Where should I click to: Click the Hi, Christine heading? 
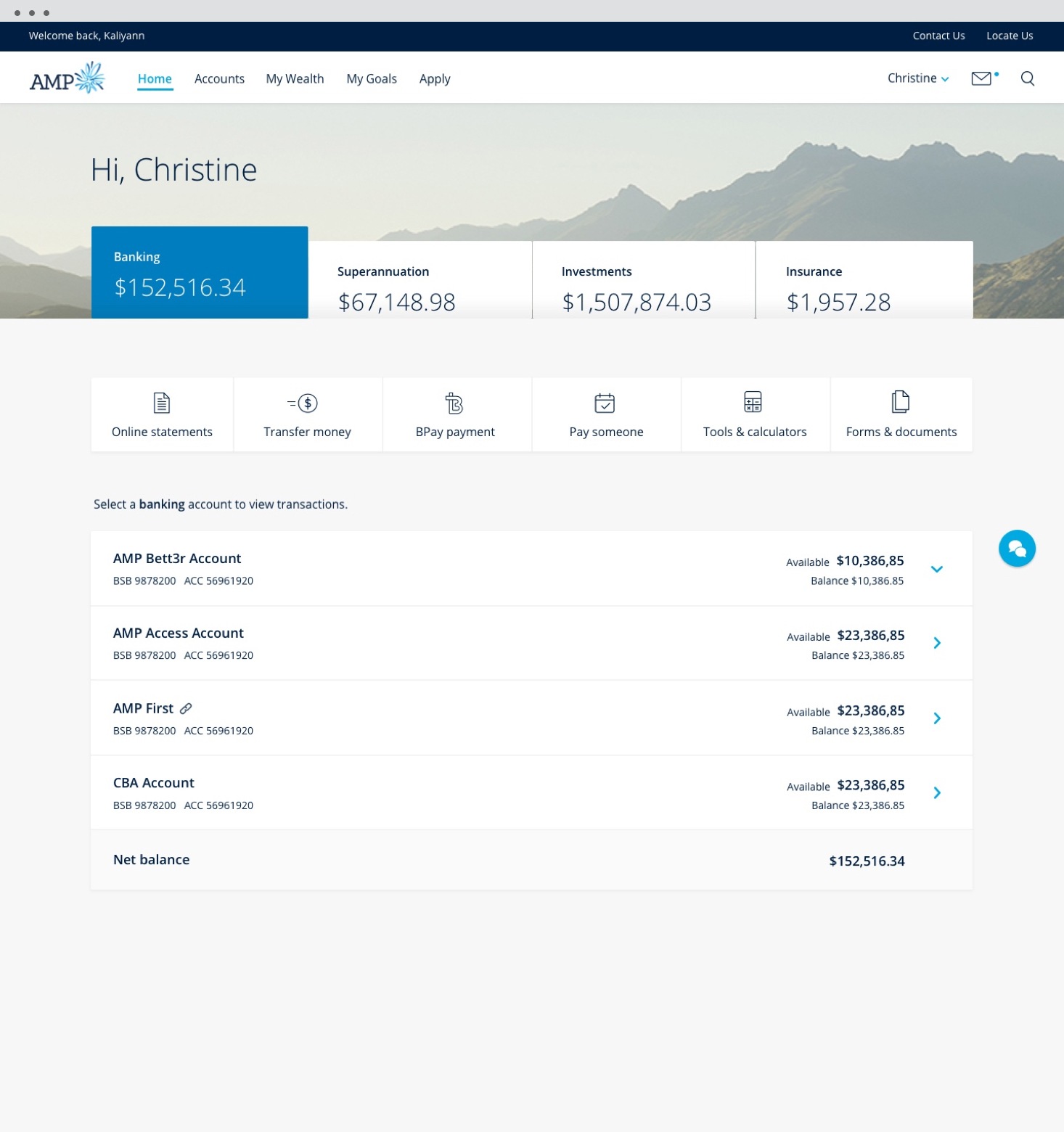[x=173, y=170]
